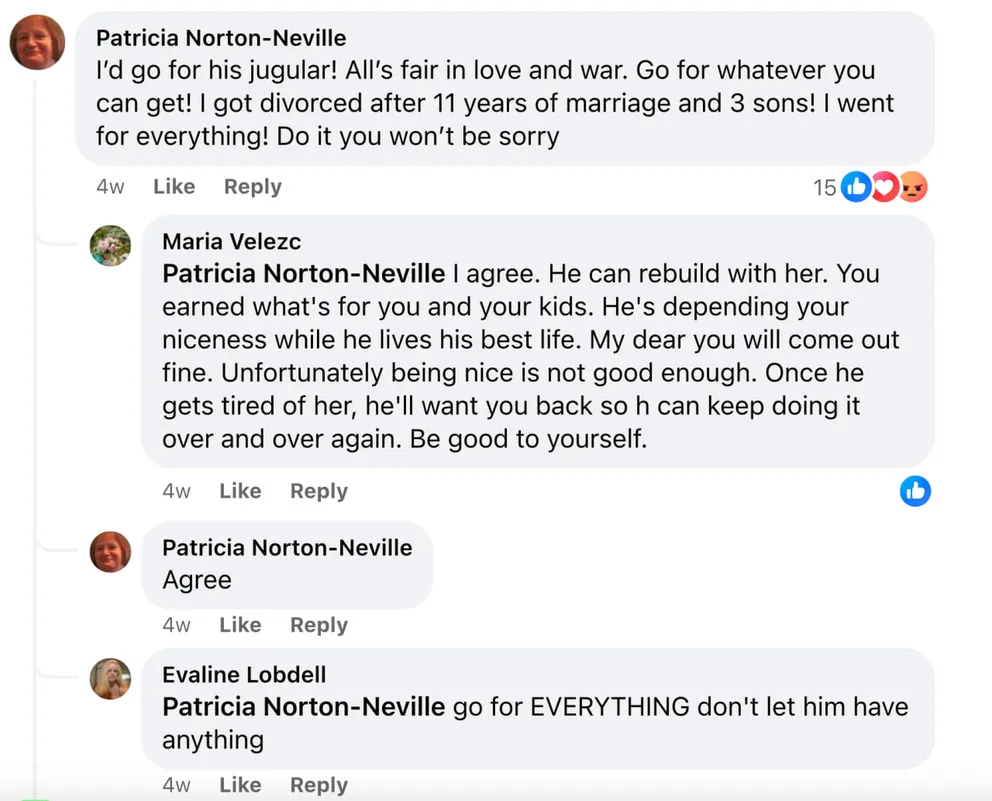Like Maria Velezc's reply
Viewport: 992px width, 801px height.
tap(240, 491)
